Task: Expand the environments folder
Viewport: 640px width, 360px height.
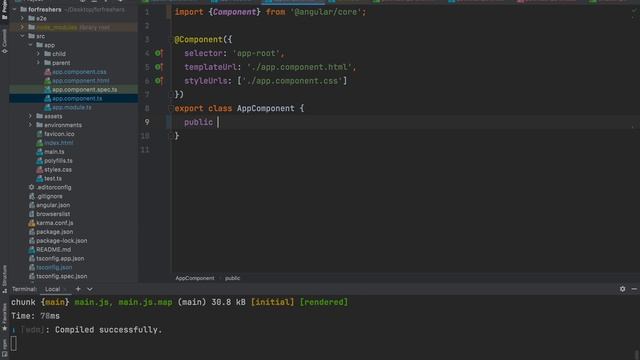Action: pyautogui.click(x=31, y=125)
